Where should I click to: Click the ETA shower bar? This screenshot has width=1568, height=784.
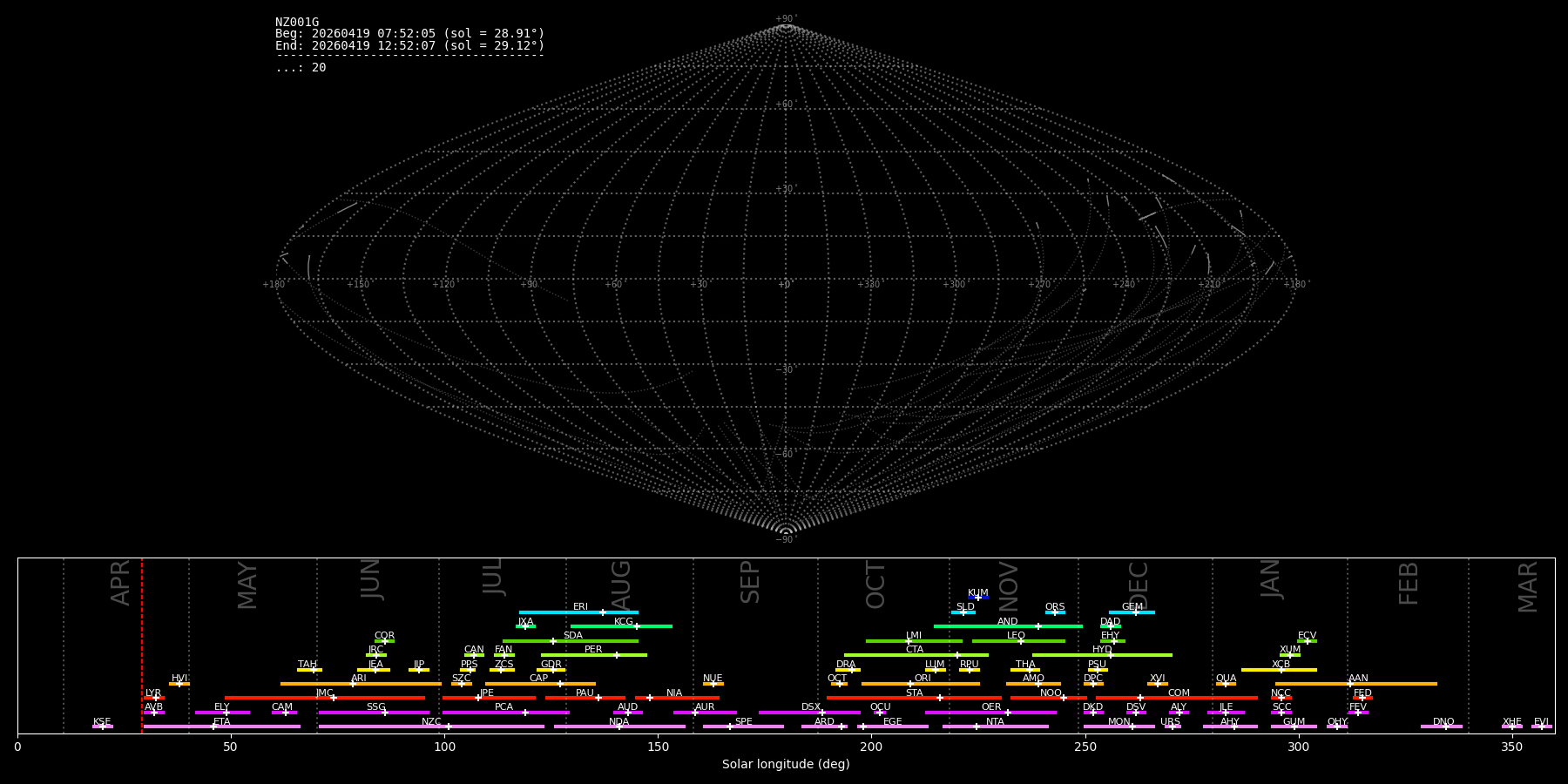click(222, 727)
